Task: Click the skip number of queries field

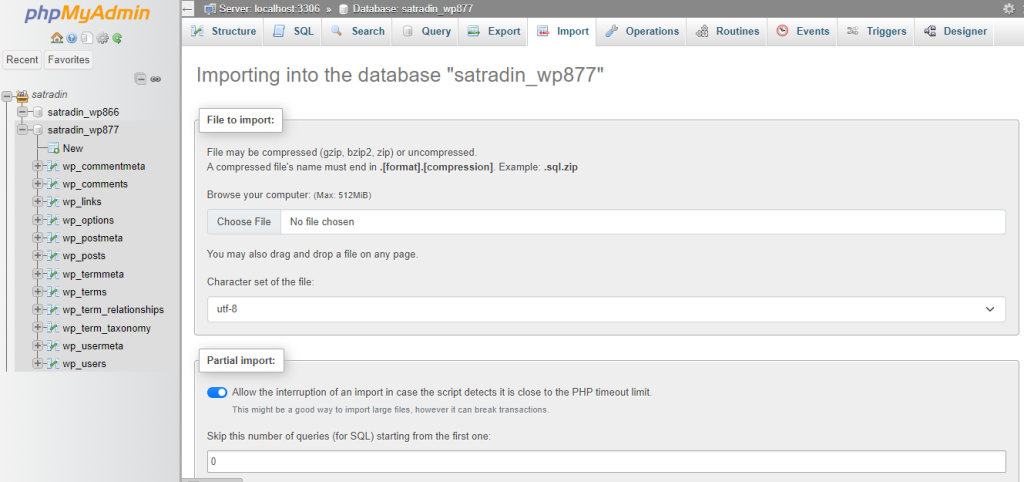Action: pyautogui.click(x=606, y=461)
